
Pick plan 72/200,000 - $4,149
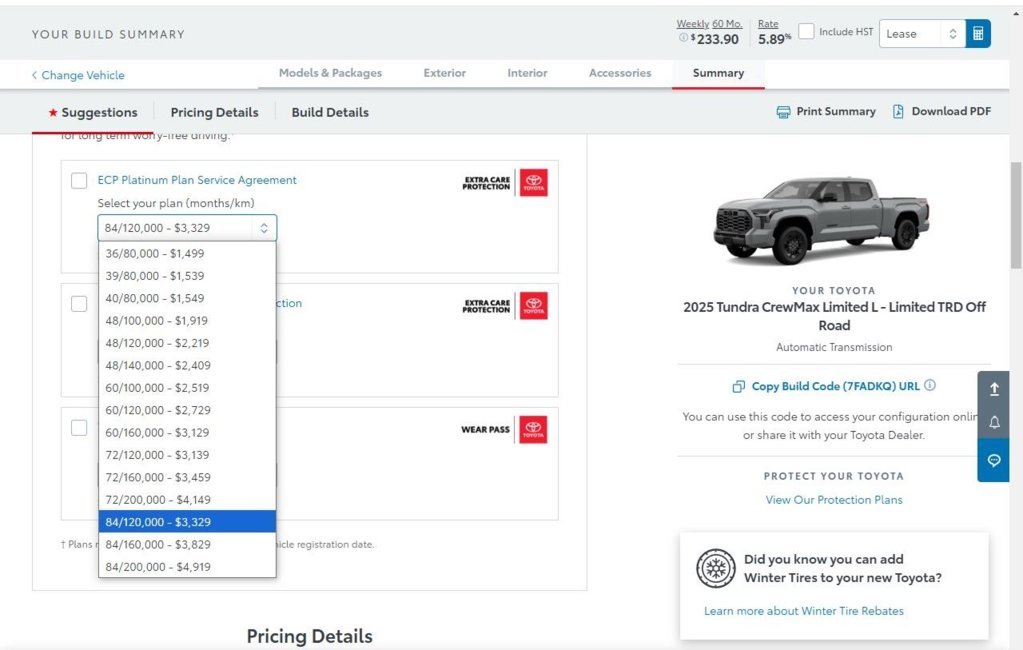[x=187, y=500]
